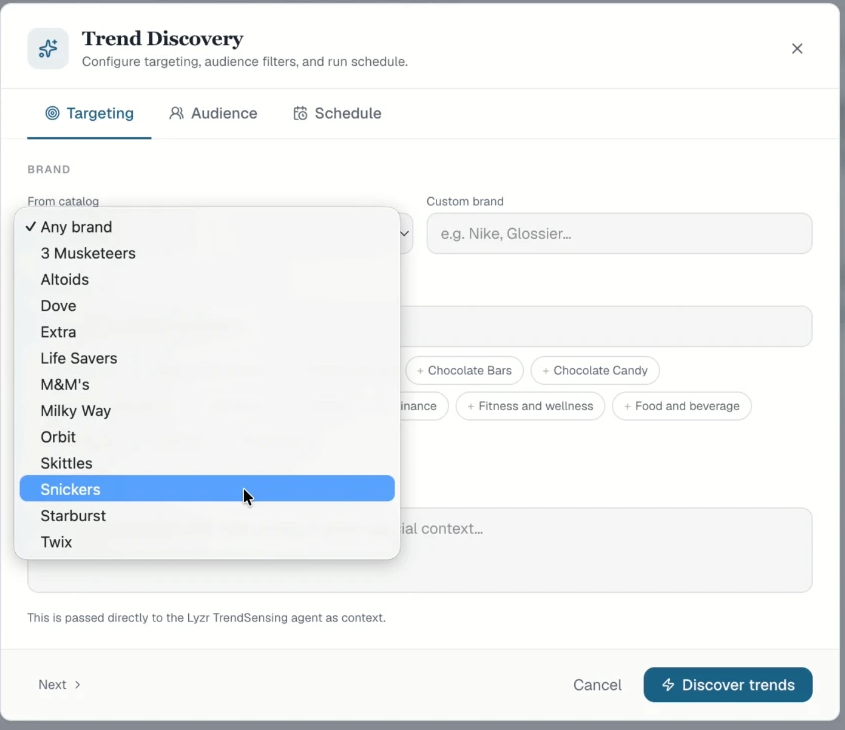Click the Cancel button
The height and width of the screenshot is (730, 845).
(x=597, y=685)
